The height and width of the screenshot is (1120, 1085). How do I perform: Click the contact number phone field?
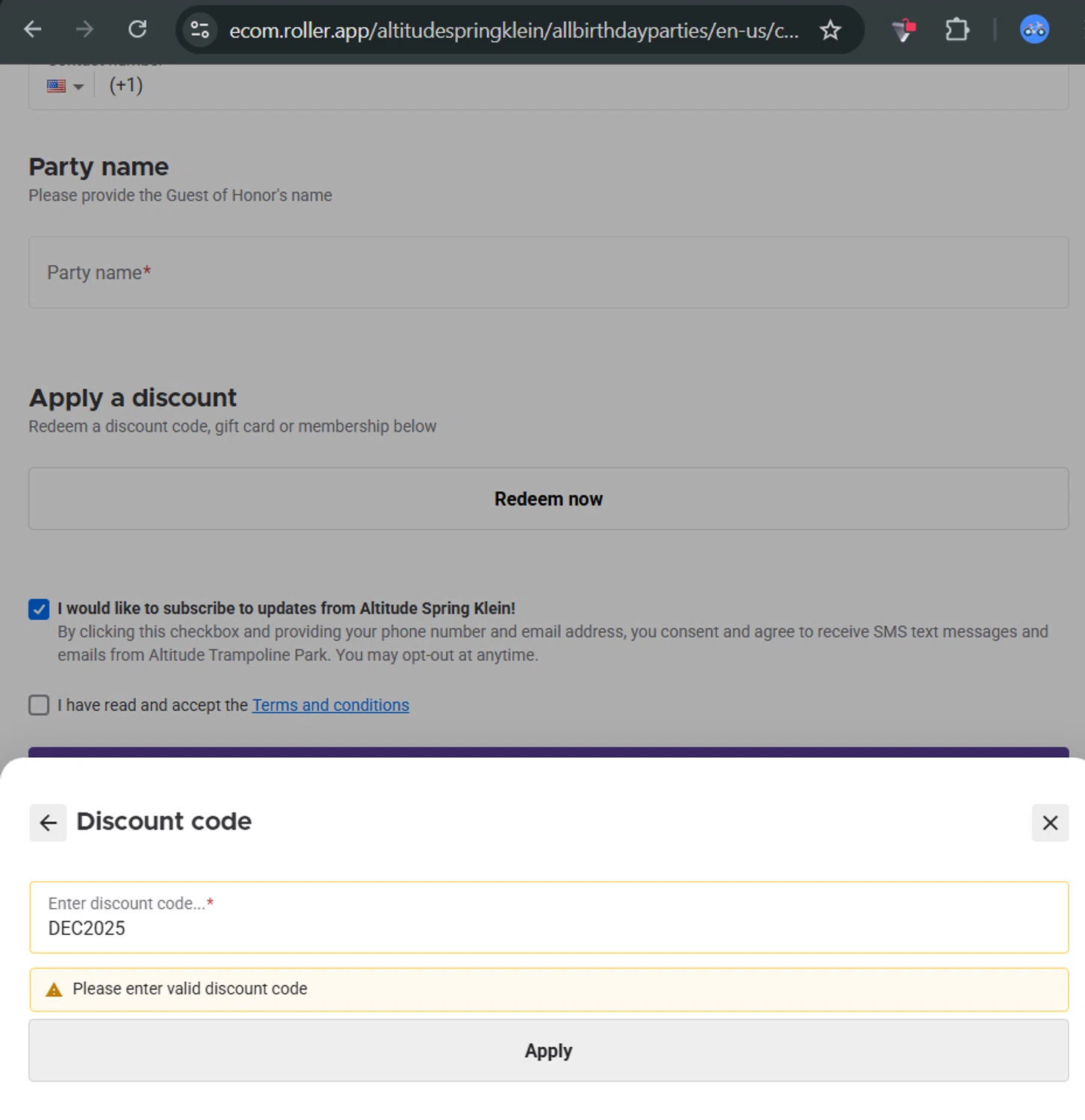pyautogui.click(x=582, y=86)
